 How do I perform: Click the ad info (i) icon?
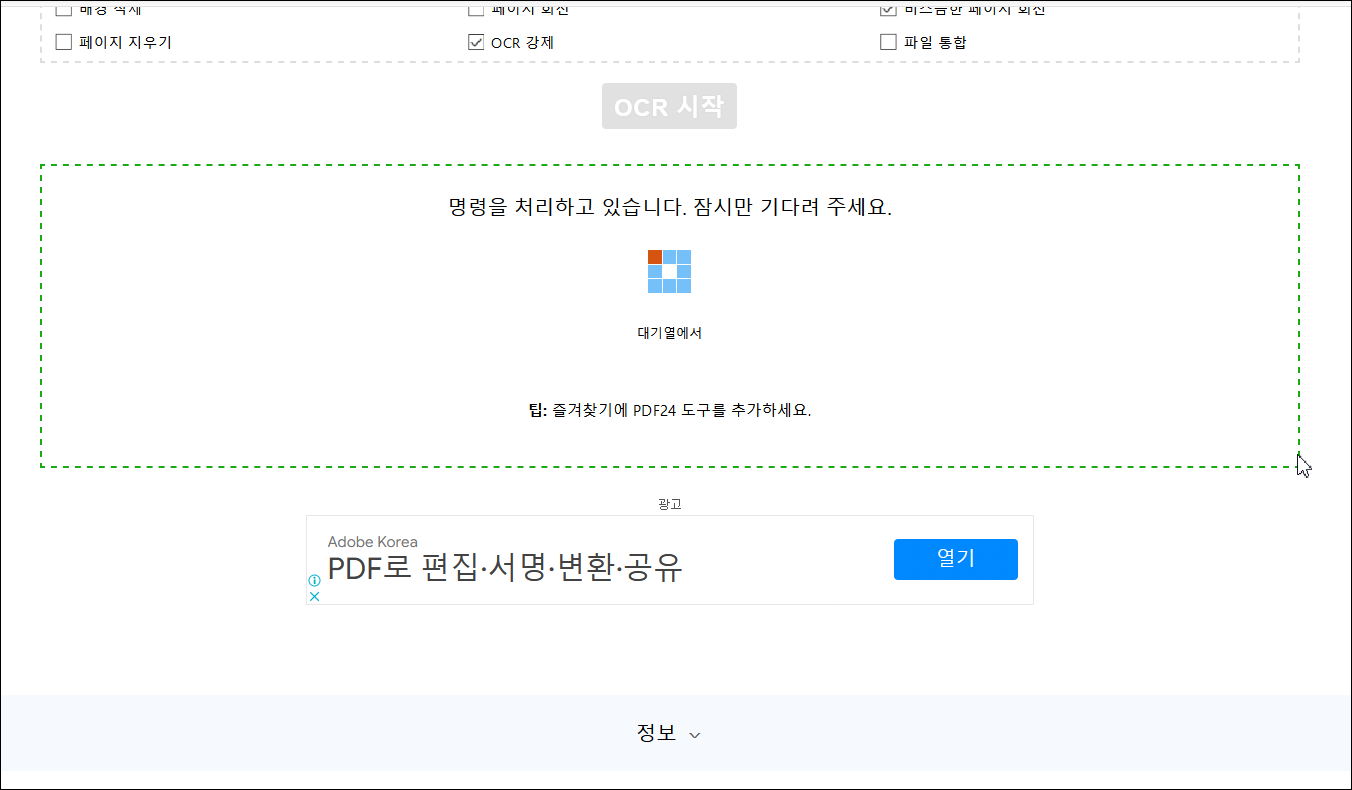314,581
